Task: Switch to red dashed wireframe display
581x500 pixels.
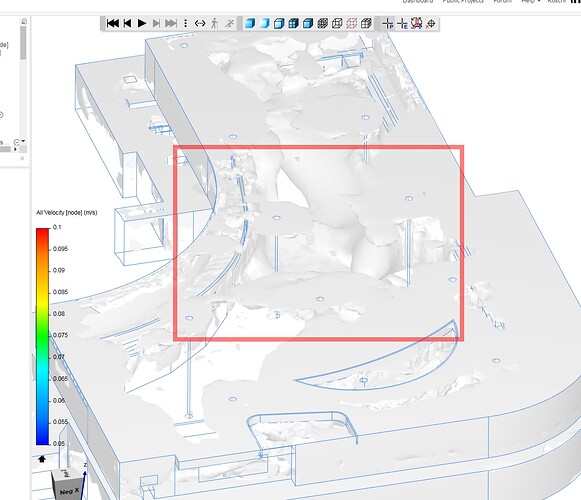Action: [351, 23]
